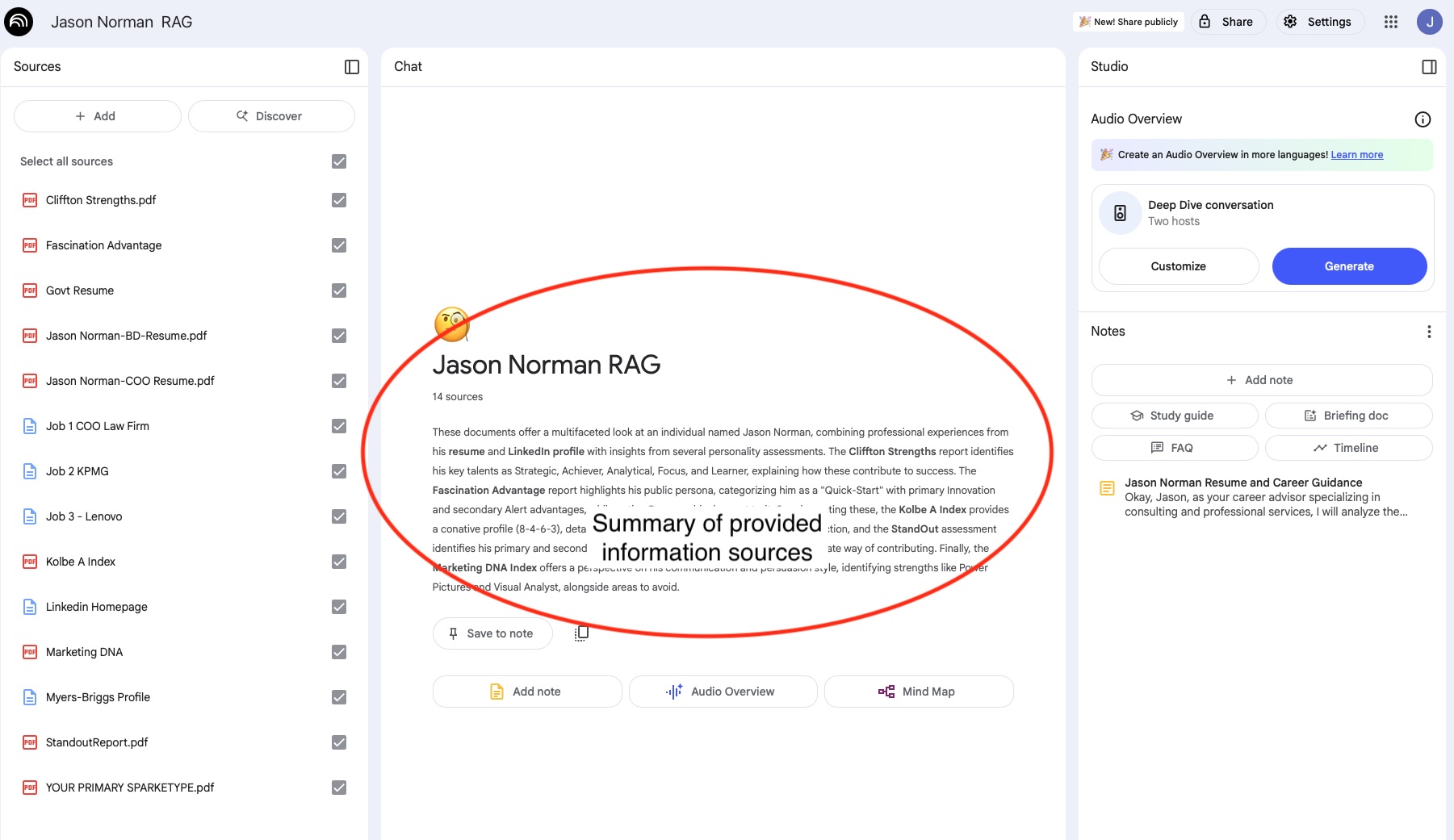Uncheck Govt Resume source checkbox
The height and width of the screenshot is (840, 1454).
coord(339,290)
